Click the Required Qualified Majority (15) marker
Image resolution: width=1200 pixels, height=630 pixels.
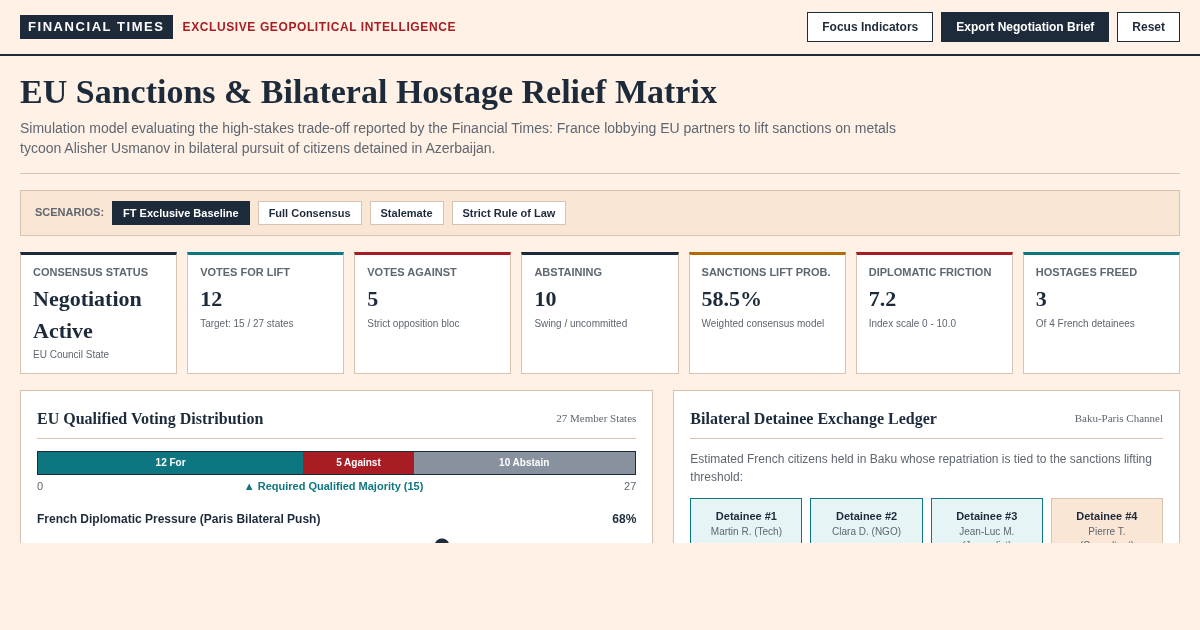(x=334, y=486)
